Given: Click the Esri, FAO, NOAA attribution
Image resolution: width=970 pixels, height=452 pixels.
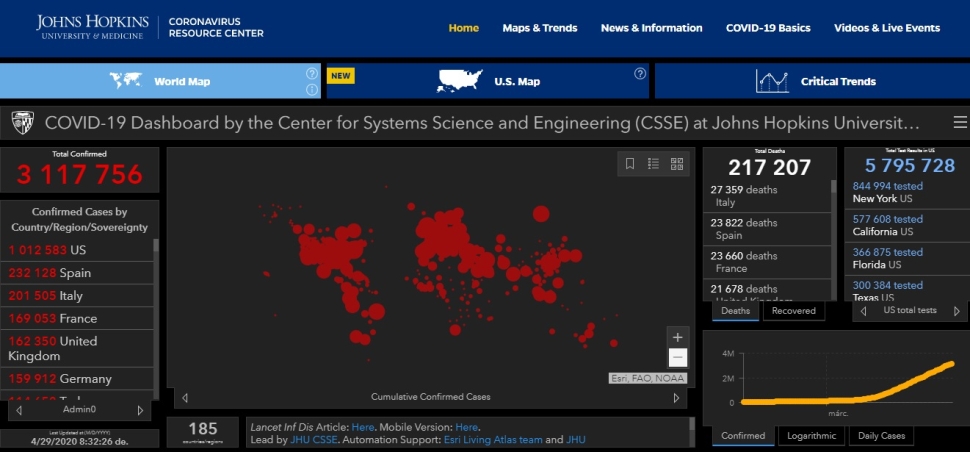Looking at the screenshot, I should tap(648, 378).
